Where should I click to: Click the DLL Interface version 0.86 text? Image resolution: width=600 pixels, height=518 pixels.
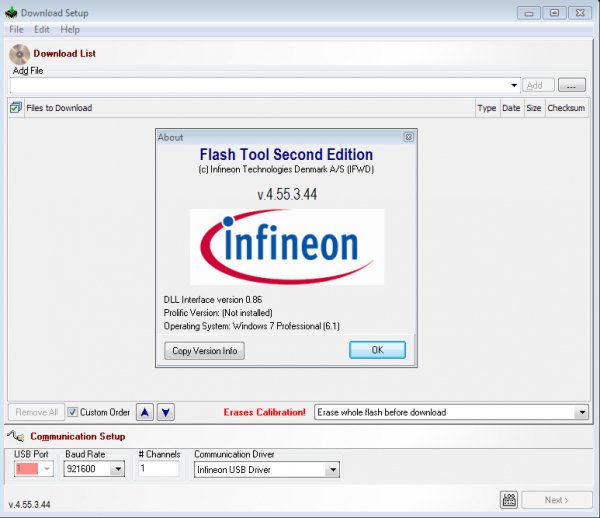click(213, 300)
